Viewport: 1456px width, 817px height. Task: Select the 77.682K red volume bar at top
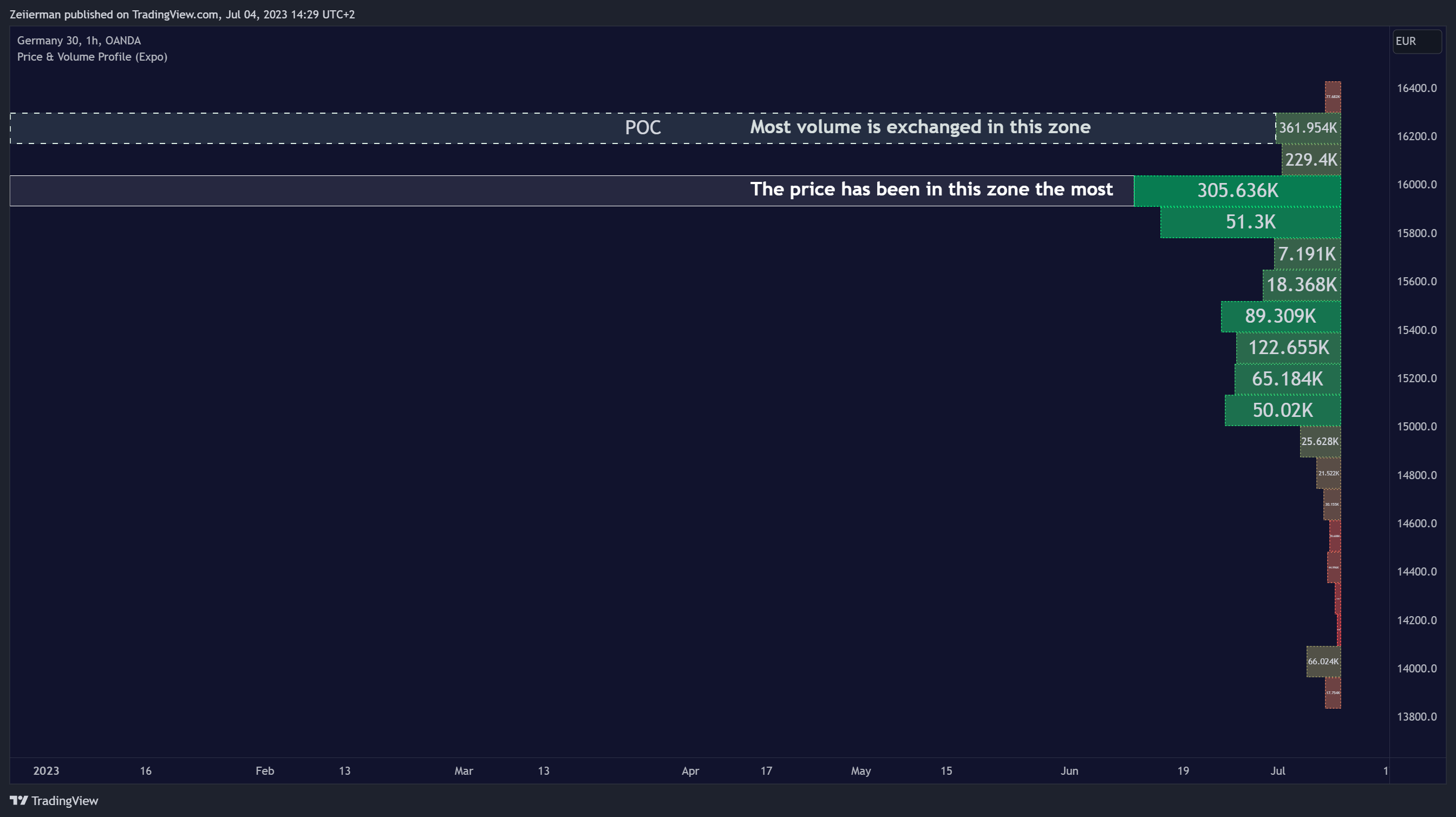[1333, 97]
